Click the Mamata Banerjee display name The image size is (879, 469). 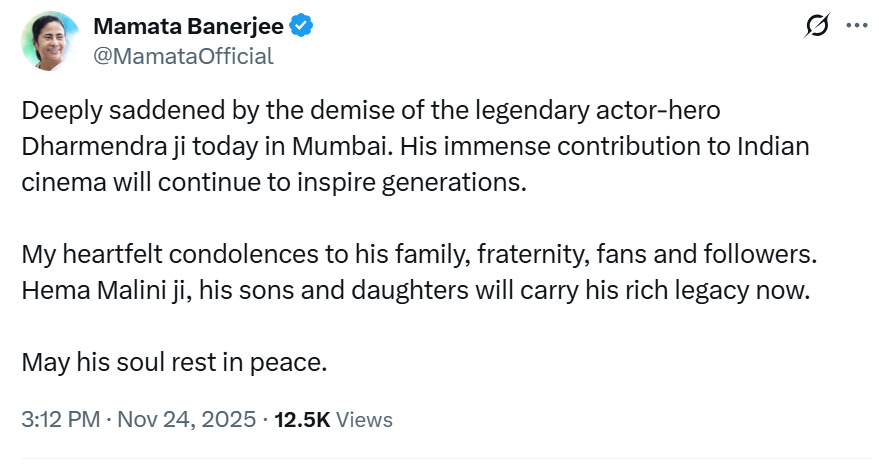pyautogui.click(x=187, y=26)
